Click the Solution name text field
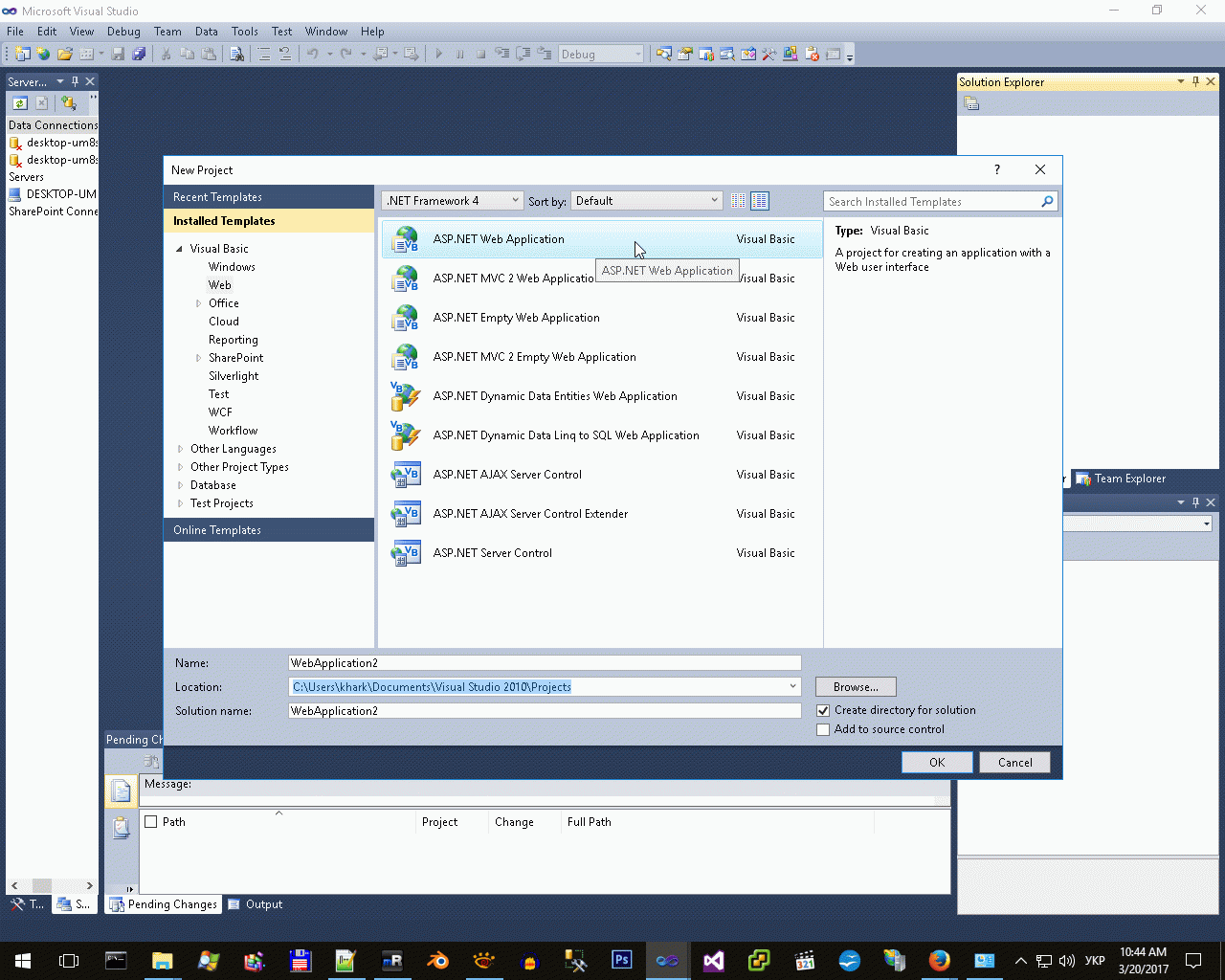The height and width of the screenshot is (980, 1225). [x=545, y=711]
